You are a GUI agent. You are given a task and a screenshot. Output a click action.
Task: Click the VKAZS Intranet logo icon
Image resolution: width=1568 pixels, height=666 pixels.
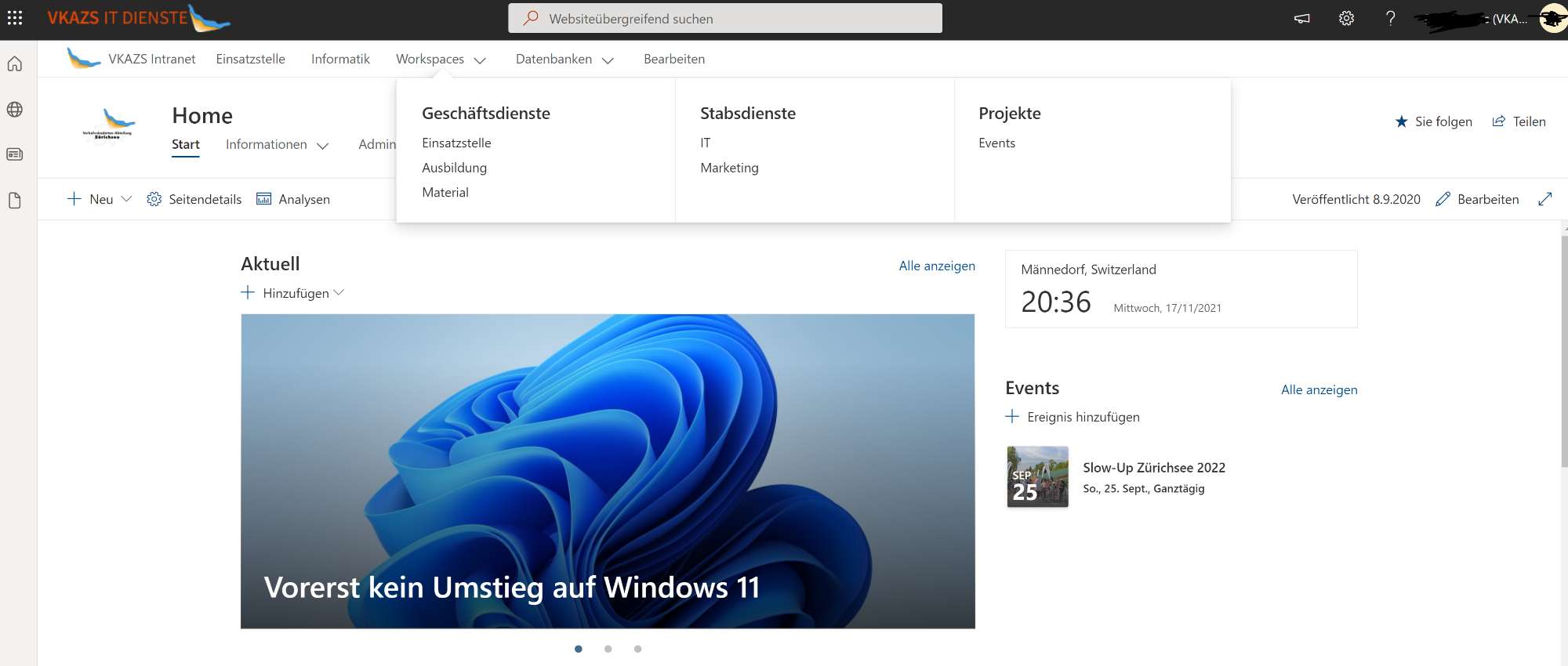(x=84, y=59)
